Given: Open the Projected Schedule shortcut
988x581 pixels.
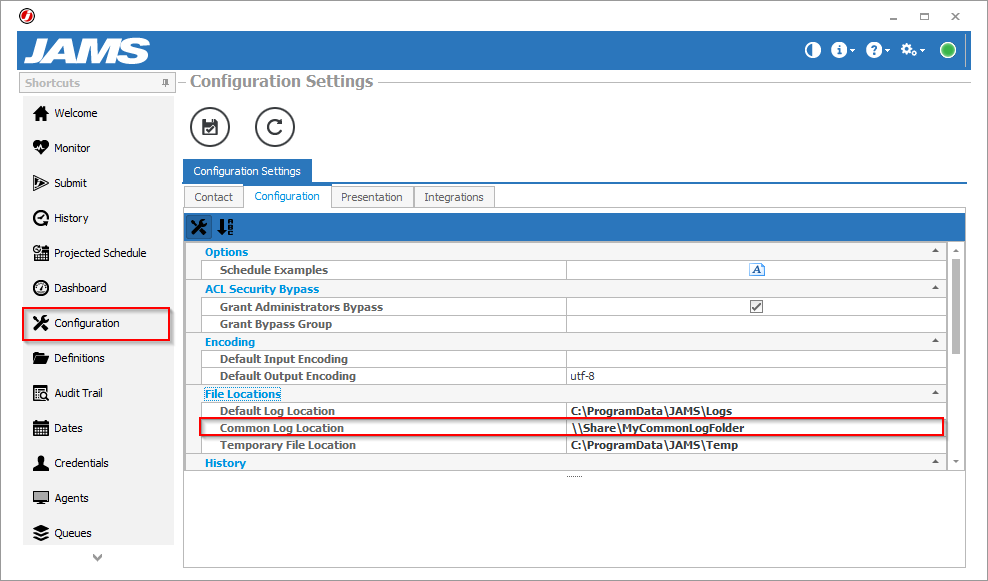Looking at the screenshot, I should [89, 253].
